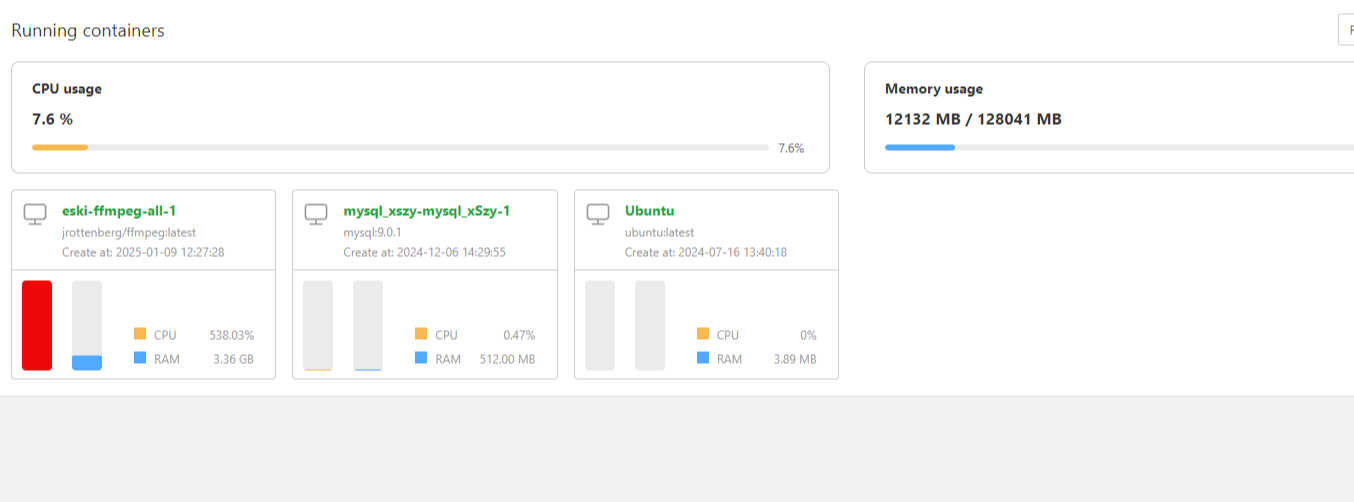Click orange CPU legend square in Ubuntu card
1354x502 pixels.
(x=703, y=334)
